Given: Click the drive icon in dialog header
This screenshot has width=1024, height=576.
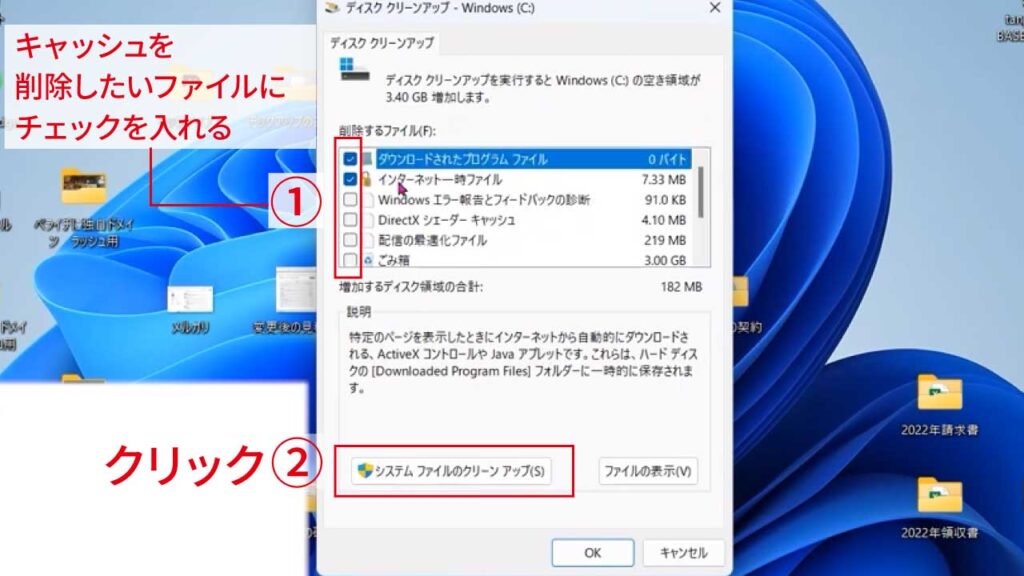Looking at the screenshot, I should click(355, 70).
